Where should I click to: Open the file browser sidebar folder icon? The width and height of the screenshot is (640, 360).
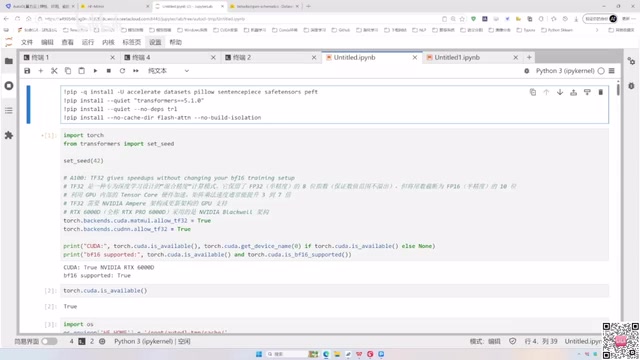click(x=9, y=61)
